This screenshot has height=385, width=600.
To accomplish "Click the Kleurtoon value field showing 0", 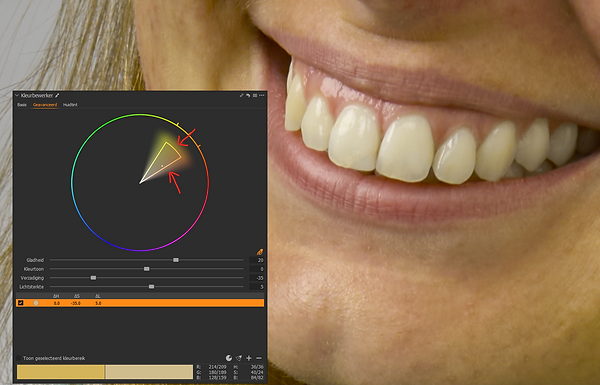I will point(257,269).
